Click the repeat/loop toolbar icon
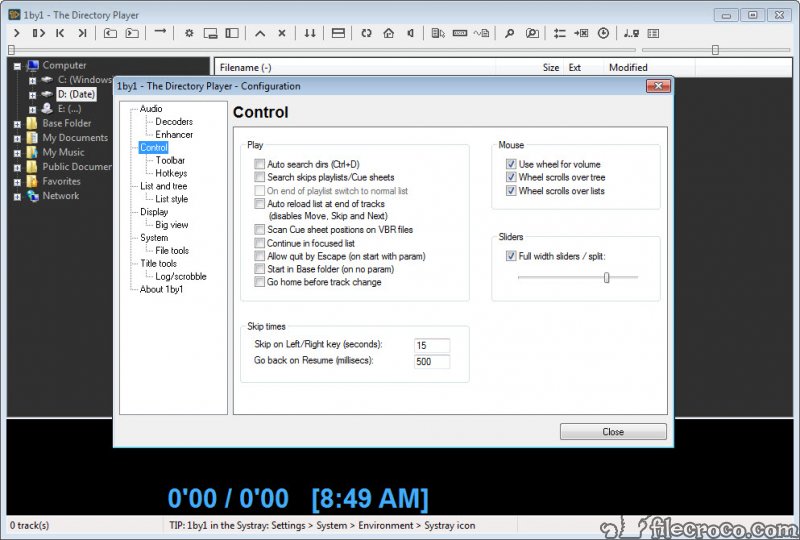Screen dimensions: 800x540 tap(366, 33)
